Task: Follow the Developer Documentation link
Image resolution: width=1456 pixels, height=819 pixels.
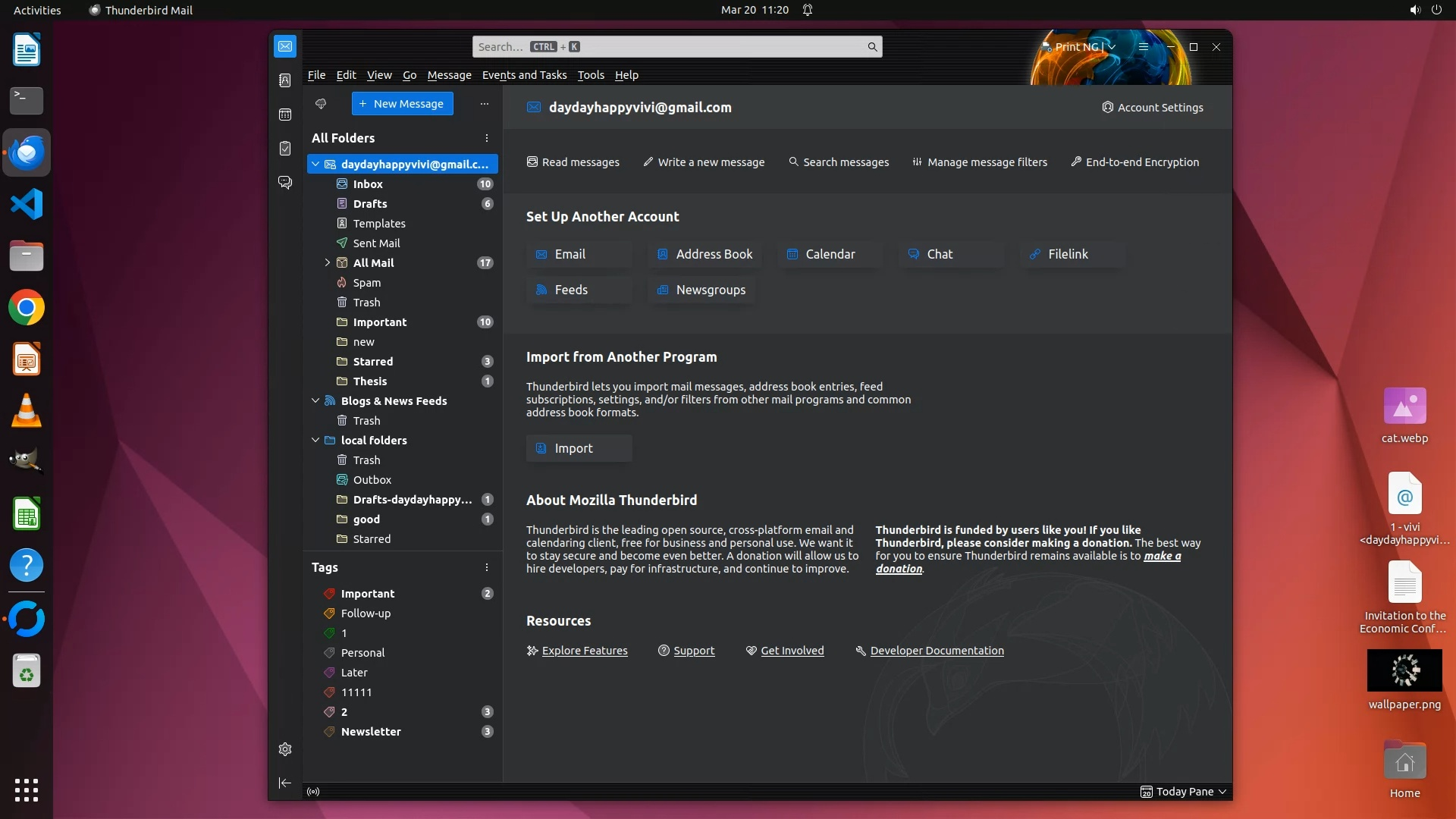Action: click(x=937, y=651)
